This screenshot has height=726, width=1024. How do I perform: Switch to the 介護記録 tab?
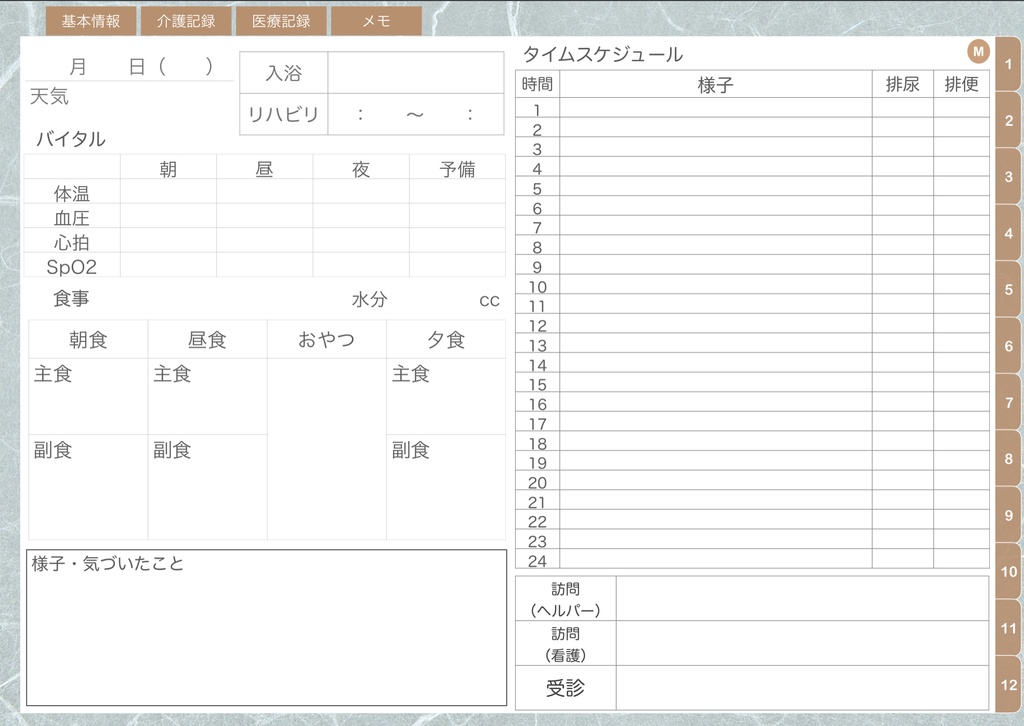pyautogui.click(x=185, y=20)
